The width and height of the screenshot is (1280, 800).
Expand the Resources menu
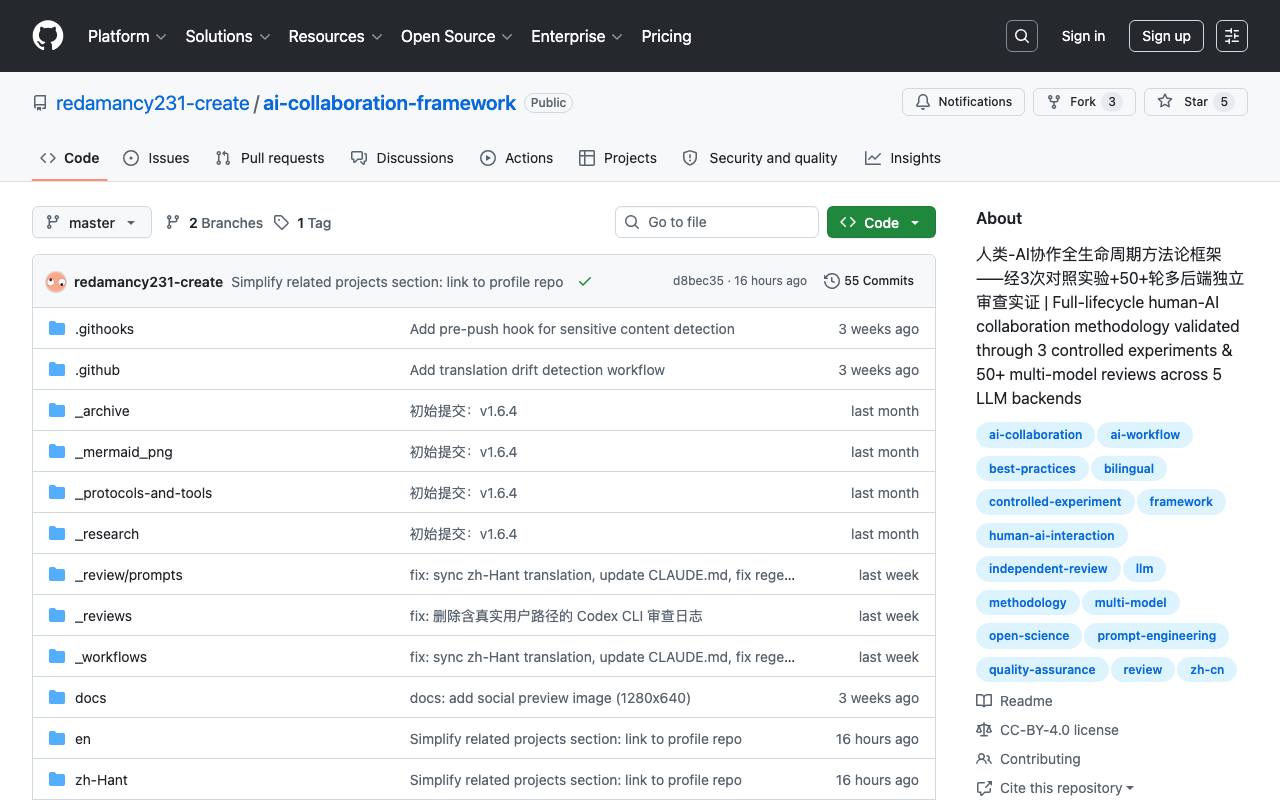(335, 36)
